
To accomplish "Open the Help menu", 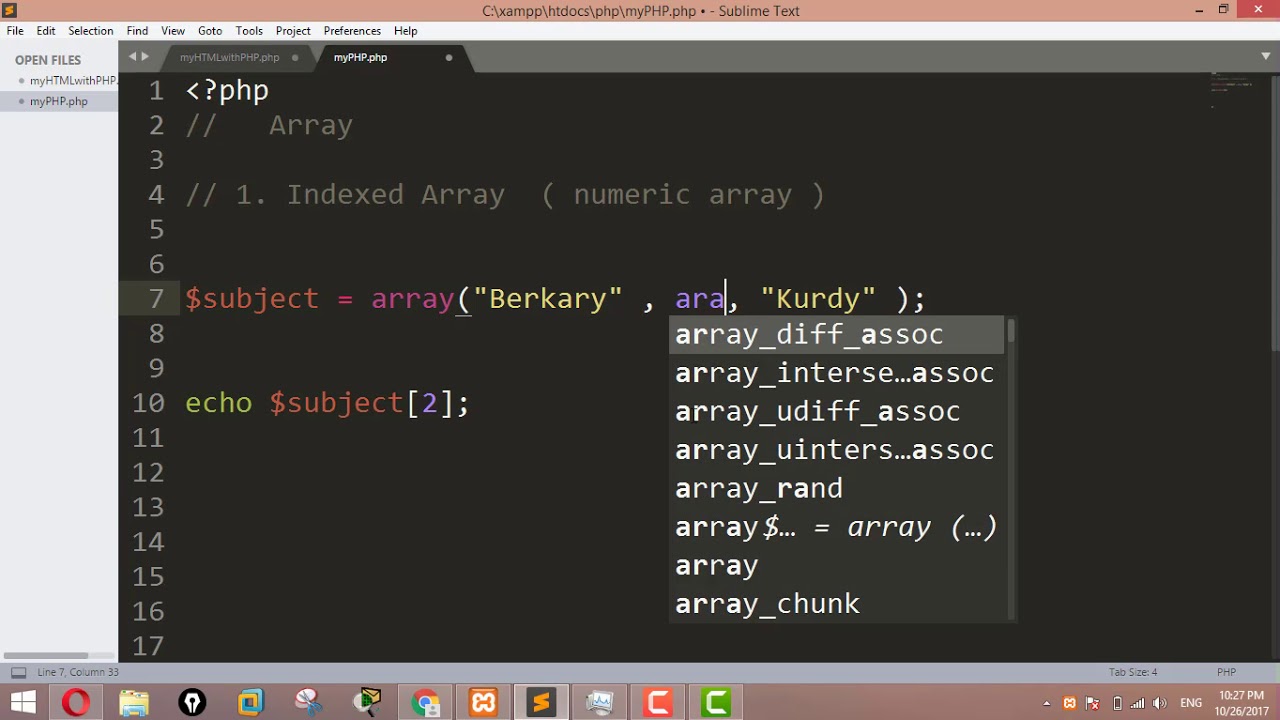I will click(405, 31).
